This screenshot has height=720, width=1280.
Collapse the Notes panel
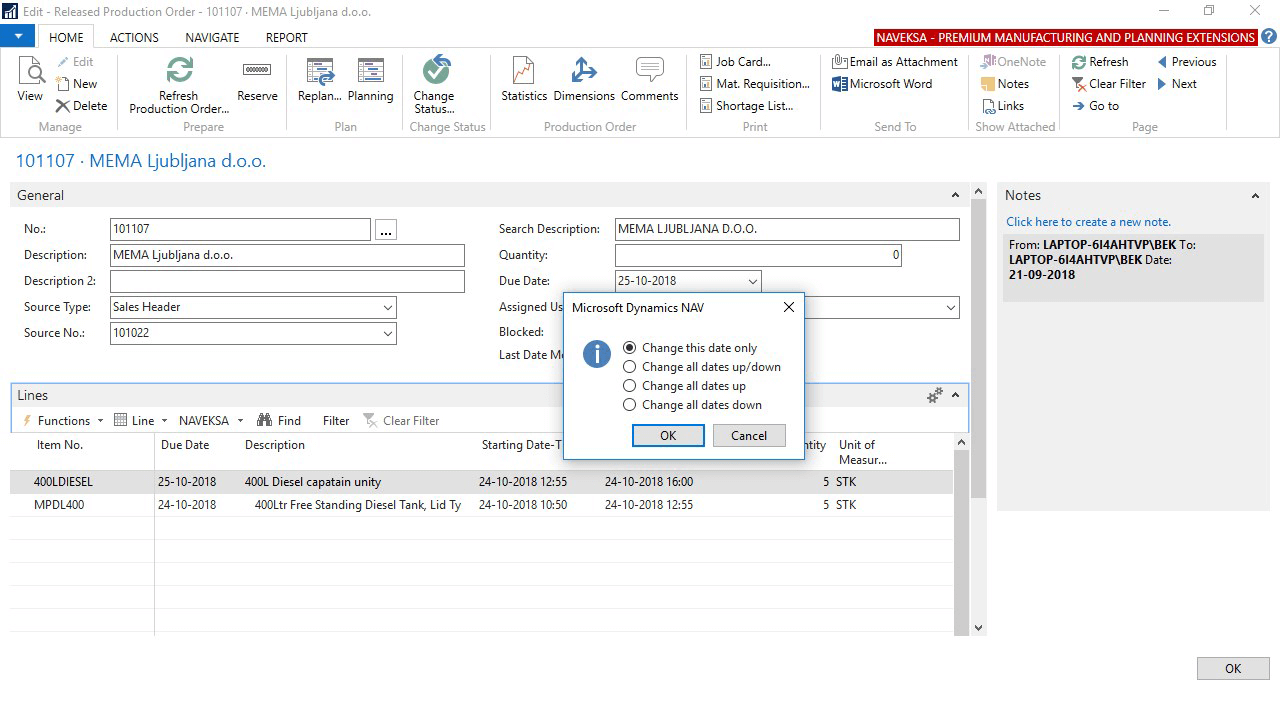[x=1255, y=196]
